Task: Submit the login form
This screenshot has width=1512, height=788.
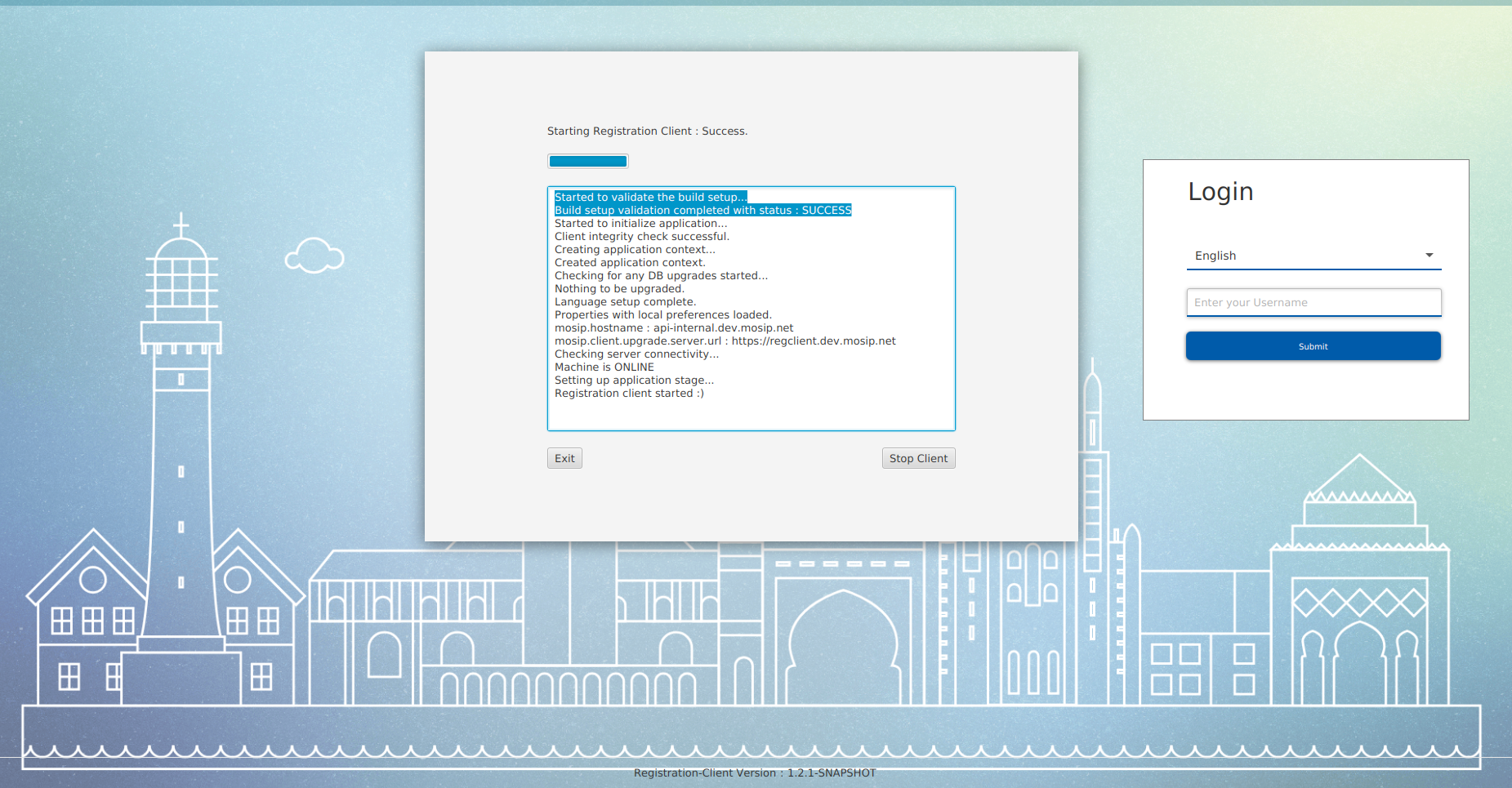Action: (x=1313, y=346)
